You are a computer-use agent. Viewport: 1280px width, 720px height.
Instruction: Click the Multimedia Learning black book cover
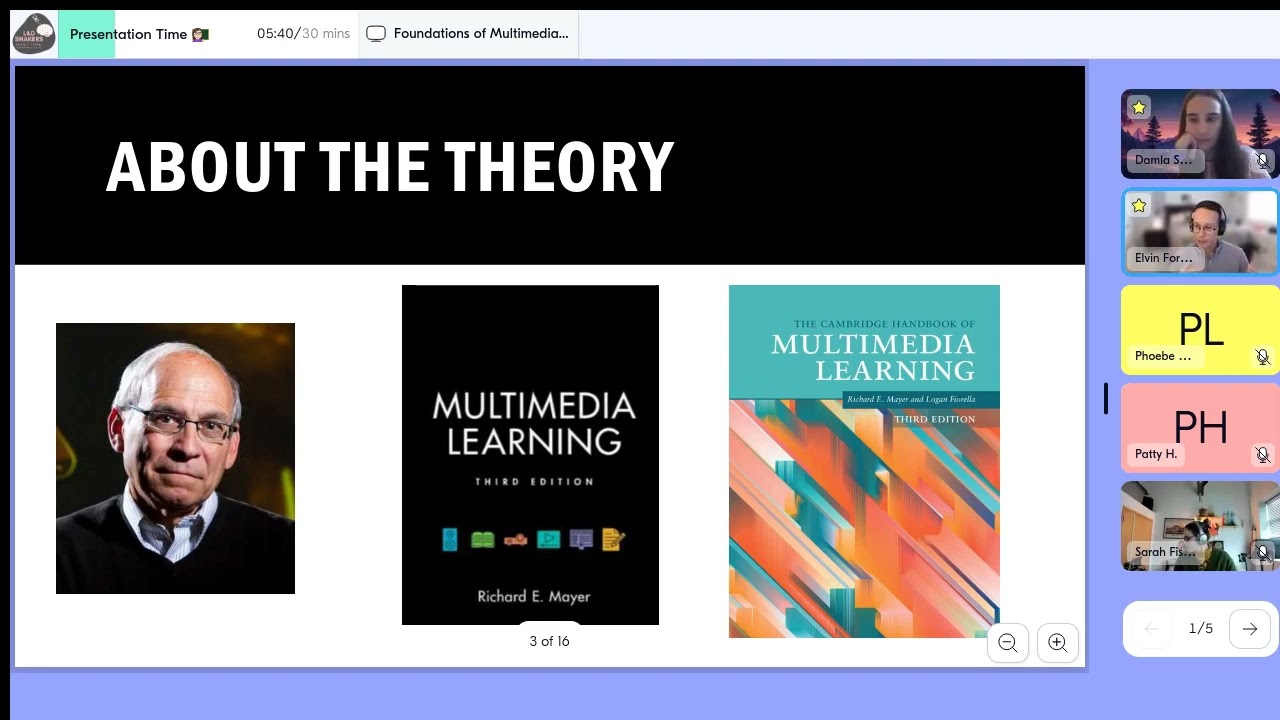coord(530,455)
